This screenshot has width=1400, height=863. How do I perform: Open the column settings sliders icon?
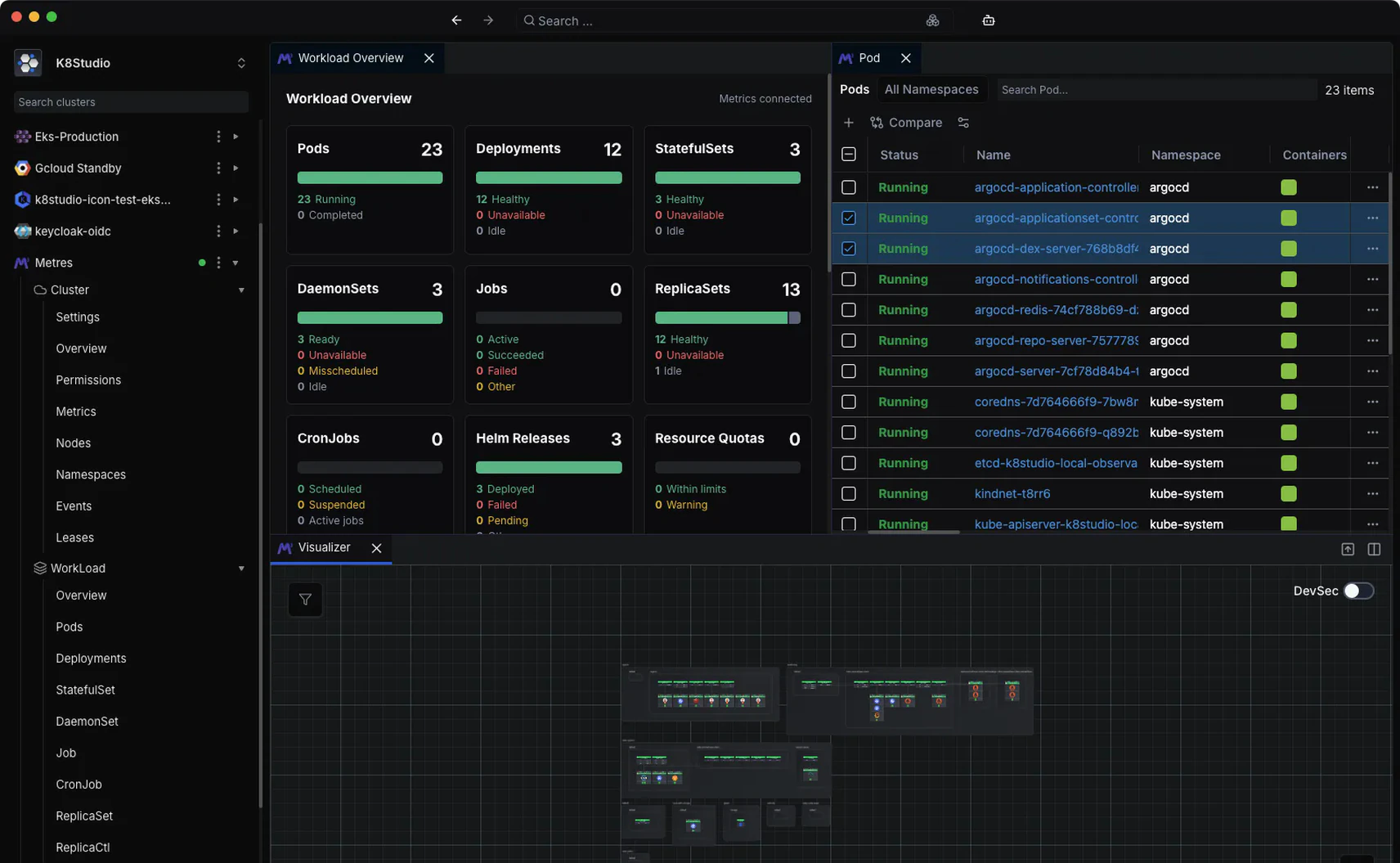tap(963, 123)
